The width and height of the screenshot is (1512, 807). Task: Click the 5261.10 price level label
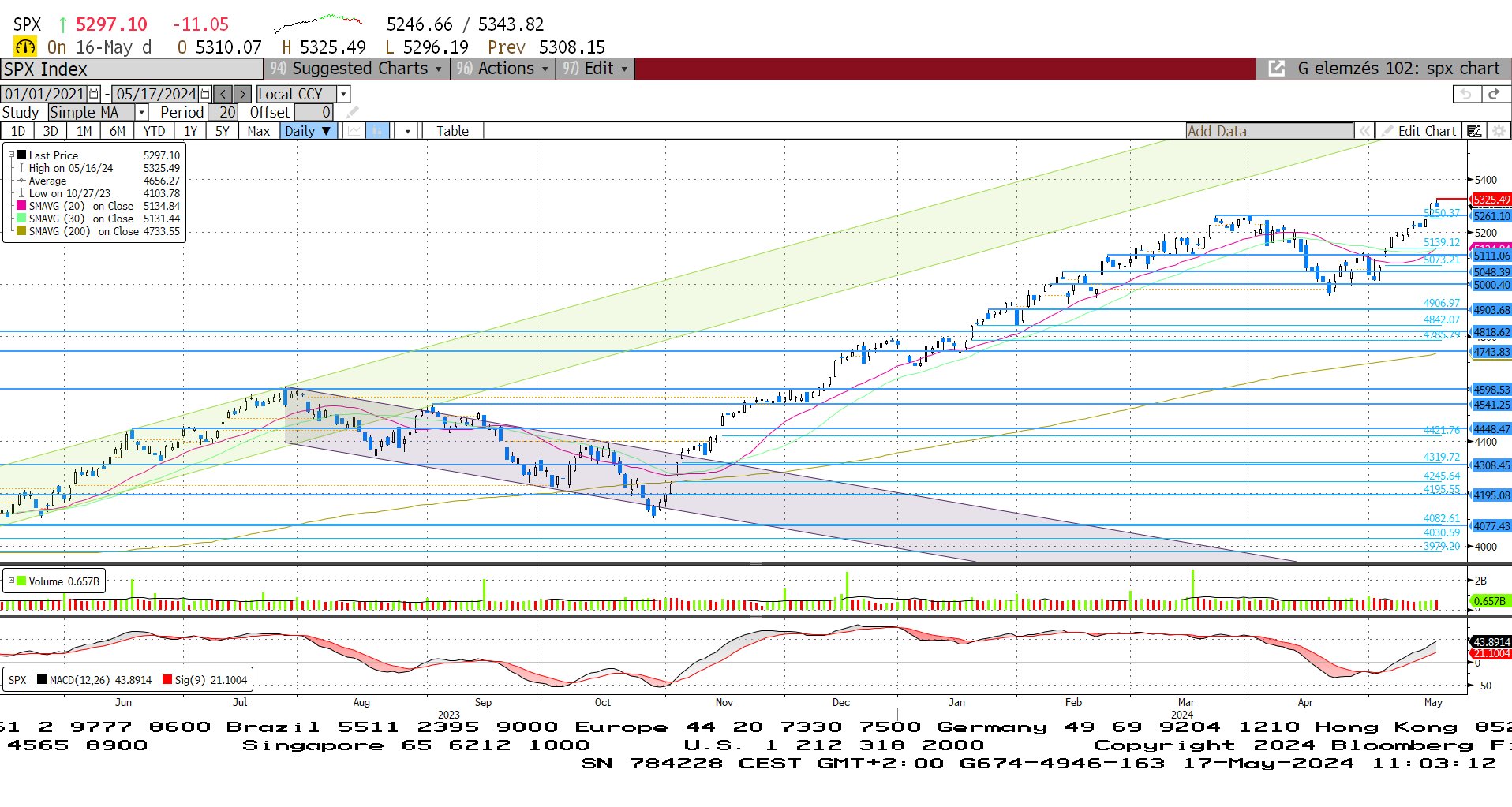1491,215
